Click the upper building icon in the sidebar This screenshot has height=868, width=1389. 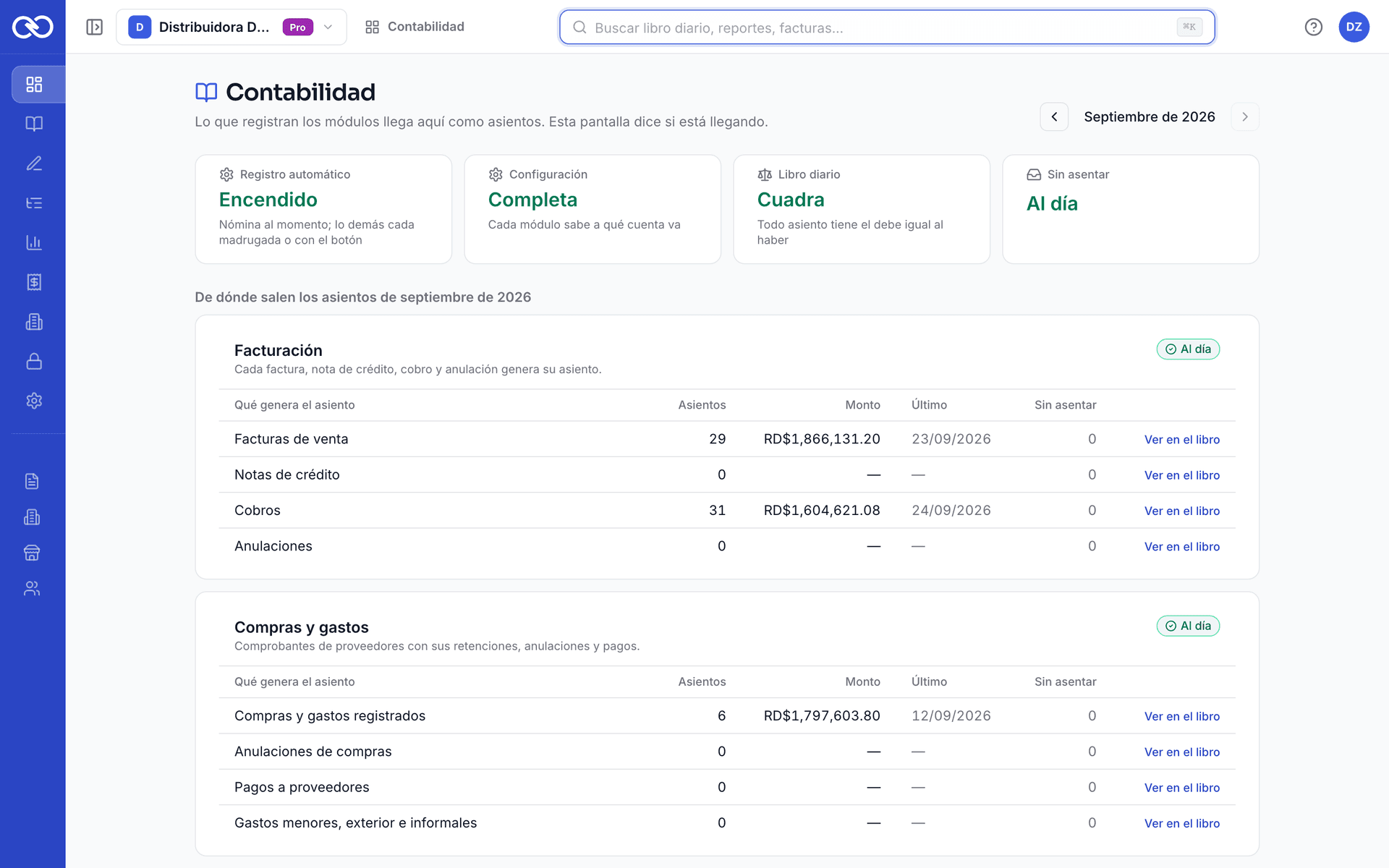point(34,322)
